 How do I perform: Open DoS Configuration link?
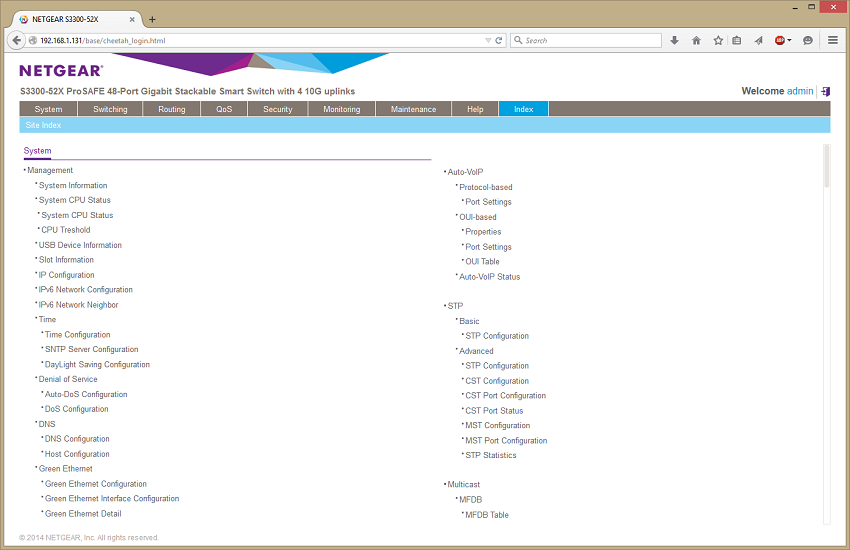tap(76, 409)
